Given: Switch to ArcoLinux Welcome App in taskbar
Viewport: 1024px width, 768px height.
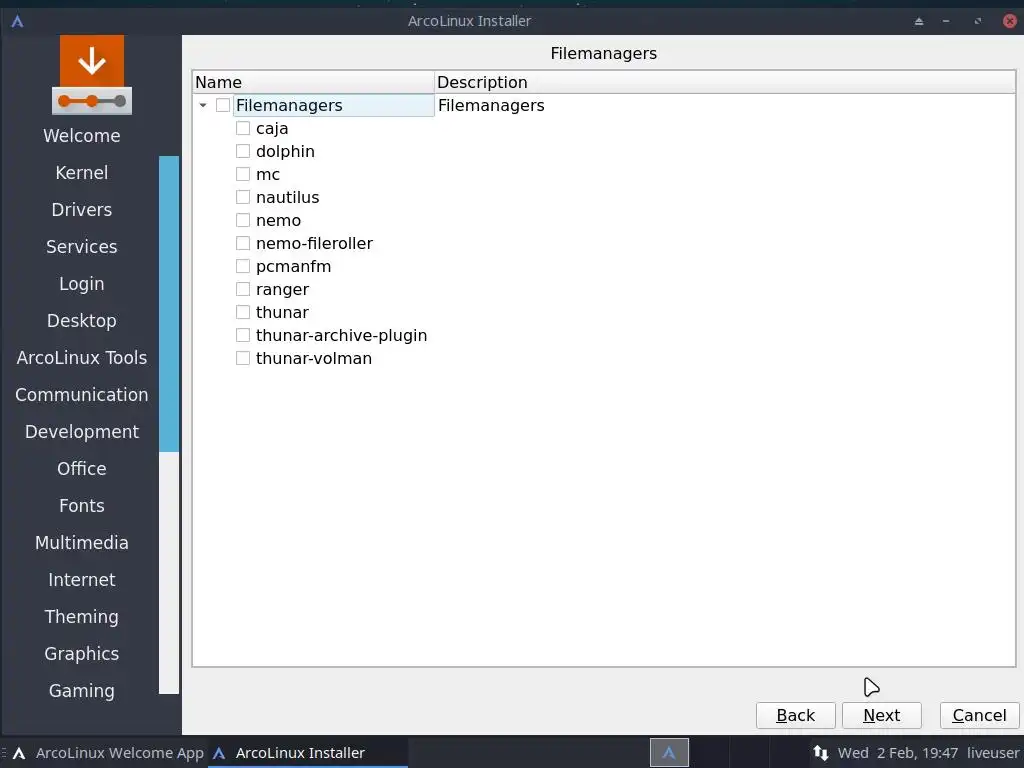Looking at the screenshot, I should (108, 753).
